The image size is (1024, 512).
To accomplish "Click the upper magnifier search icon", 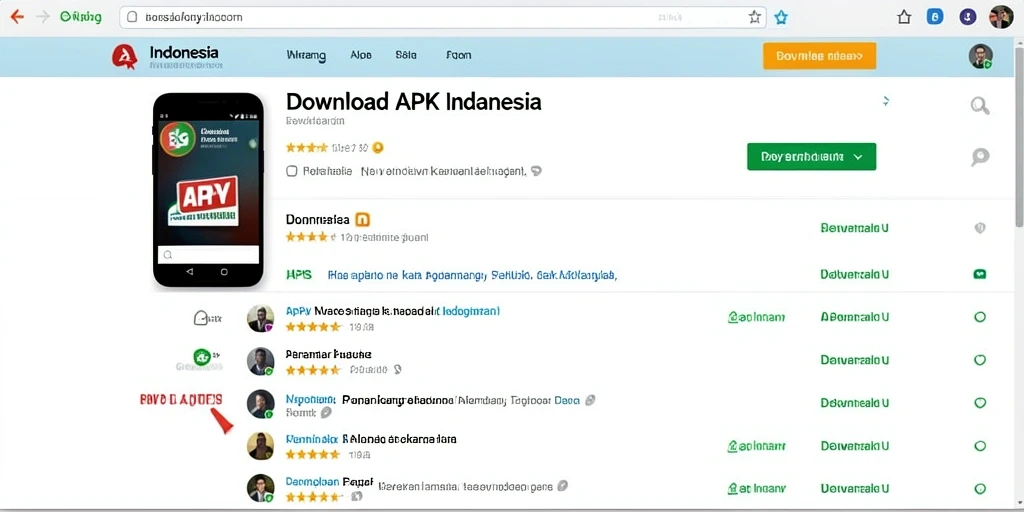I will pyautogui.click(x=980, y=105).
